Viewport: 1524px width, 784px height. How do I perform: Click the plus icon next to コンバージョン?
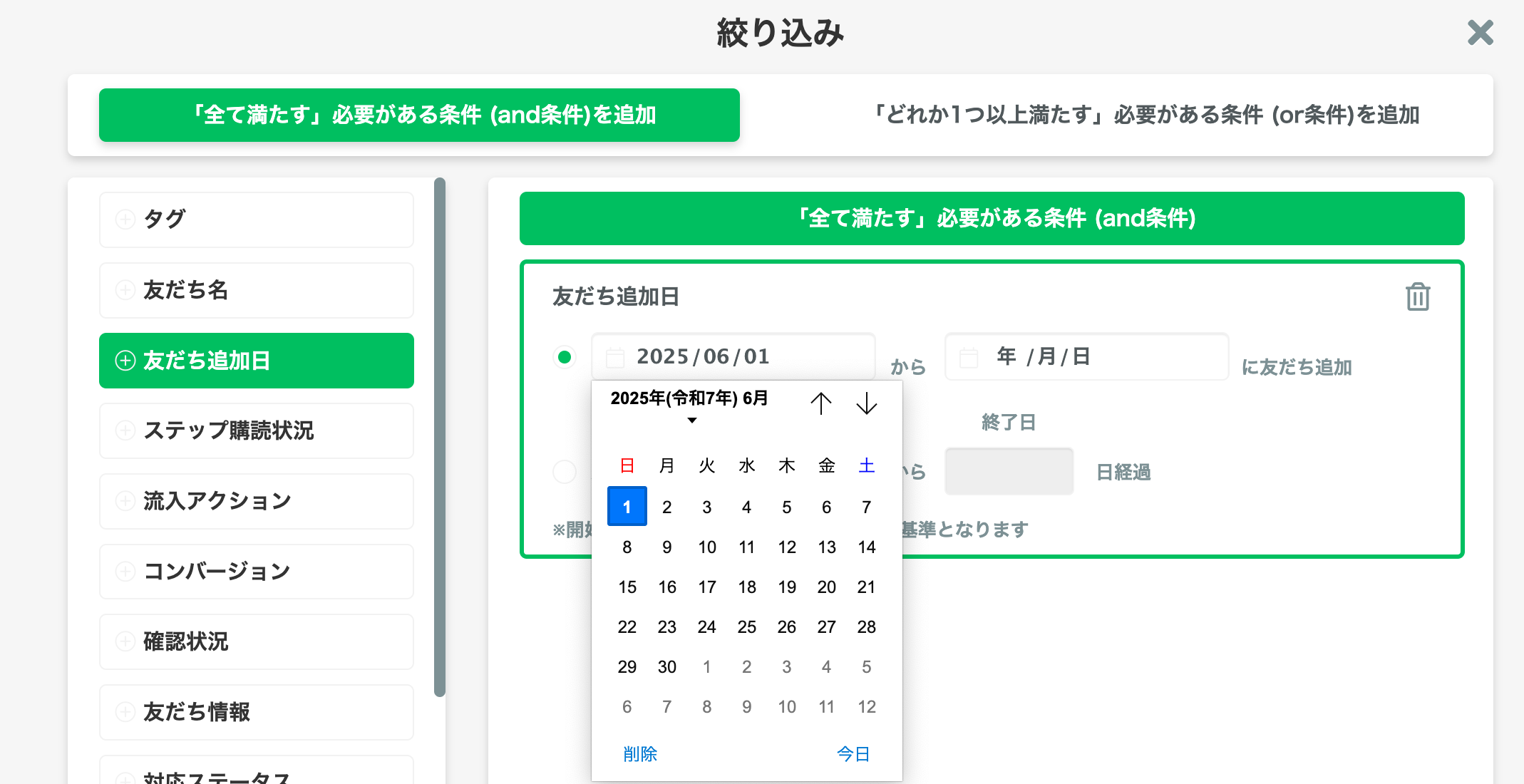[x=126, y=571]
